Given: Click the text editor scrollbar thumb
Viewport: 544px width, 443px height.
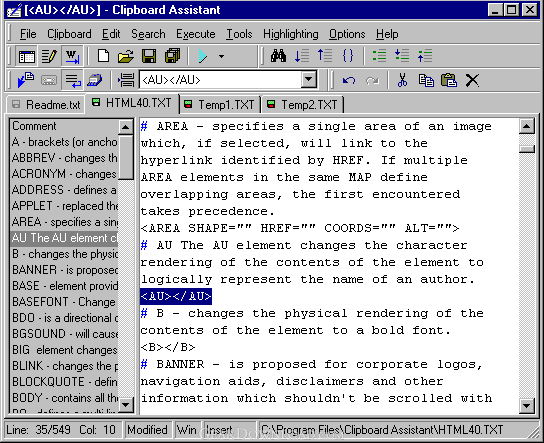Looking at the screenshot, I should (527, 149).
